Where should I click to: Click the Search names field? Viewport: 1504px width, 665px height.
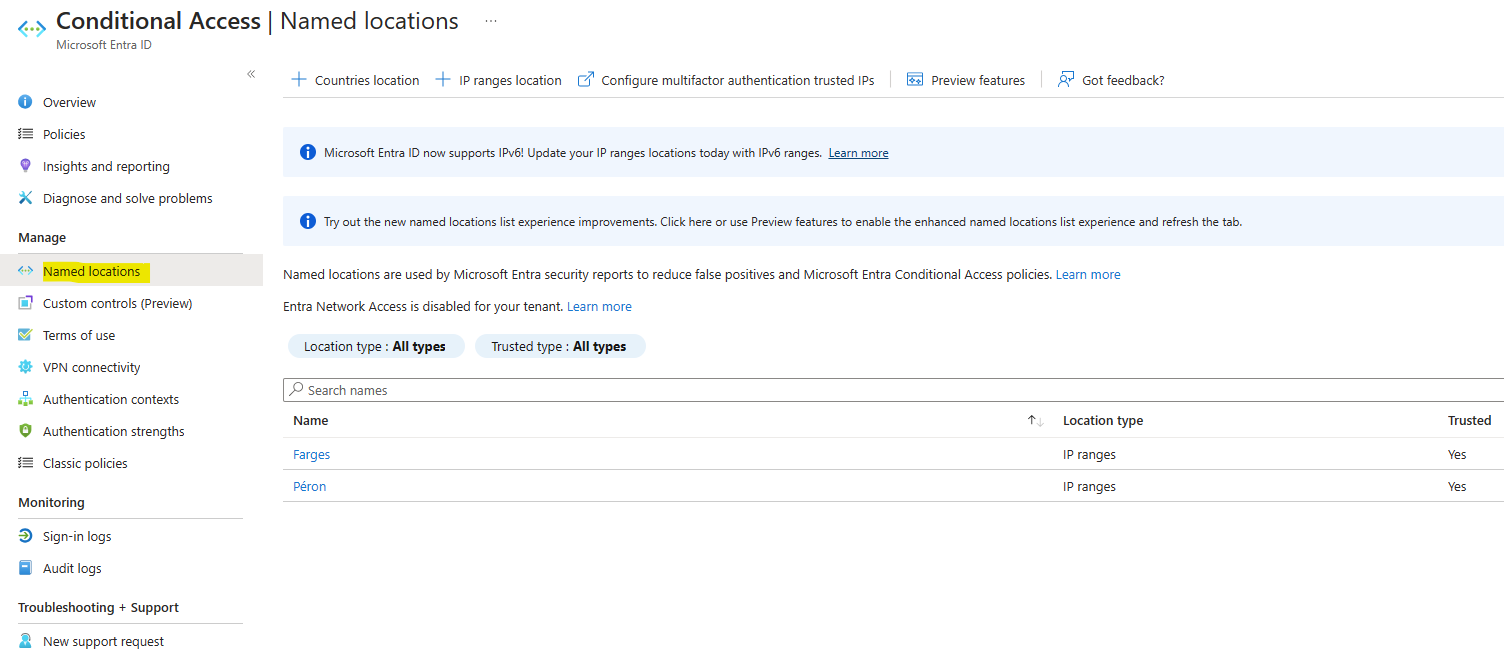click(x=894, y=390)
